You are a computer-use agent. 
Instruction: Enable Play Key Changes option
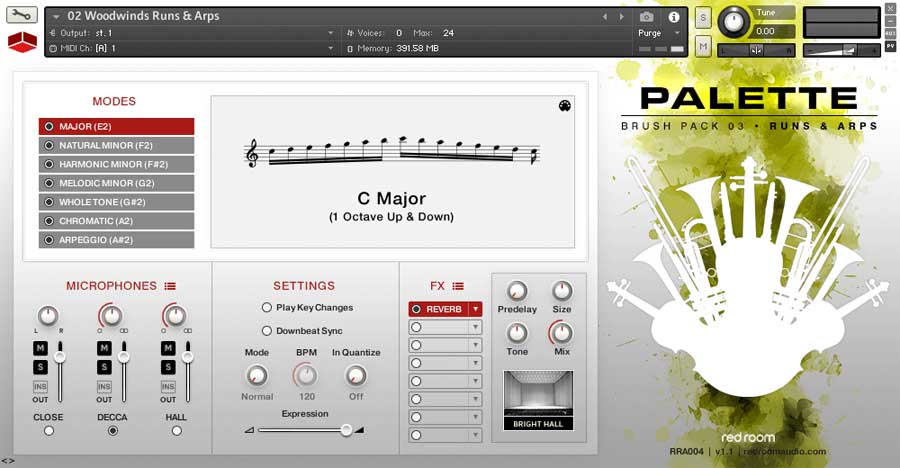266,308
